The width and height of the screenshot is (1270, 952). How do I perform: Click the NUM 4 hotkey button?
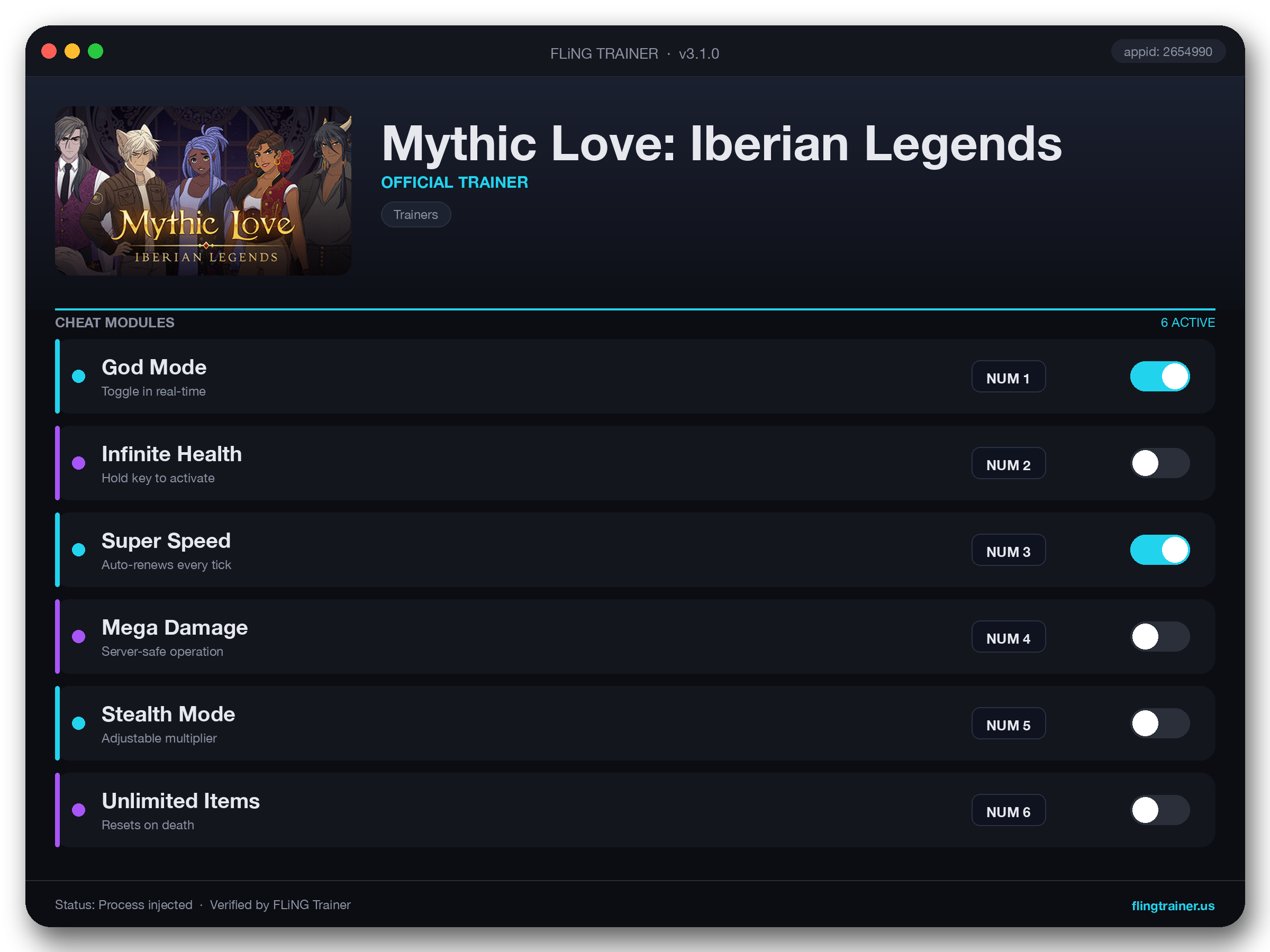(x=1008, y=637)
